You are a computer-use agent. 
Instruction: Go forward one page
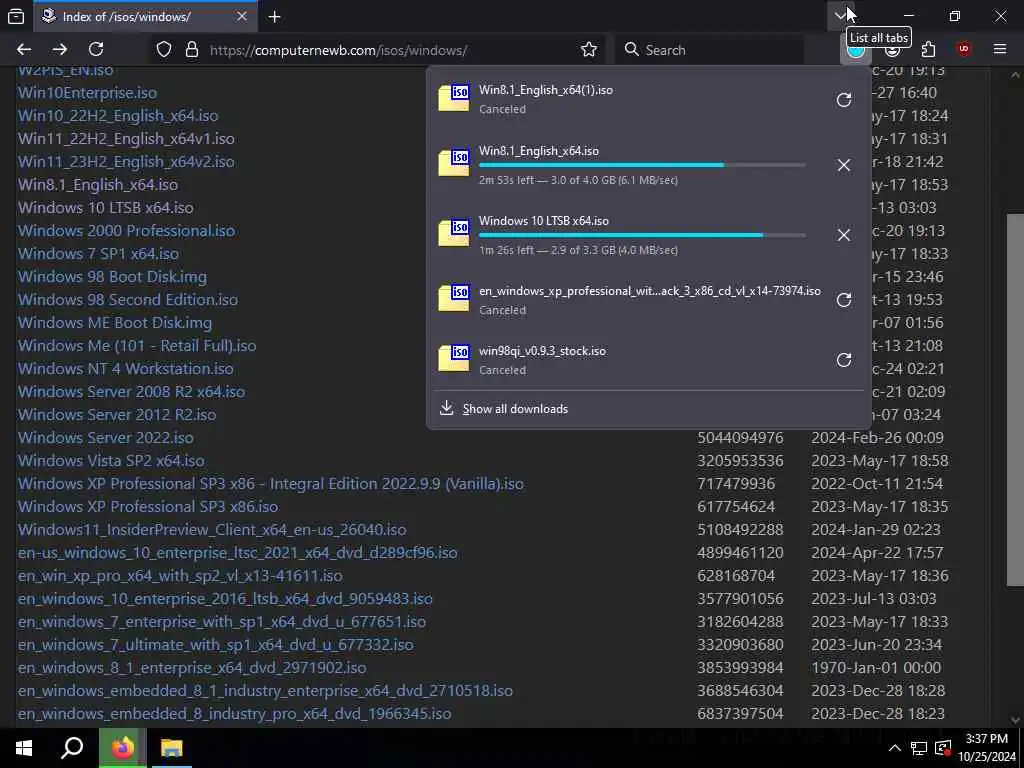click(60, 50)
